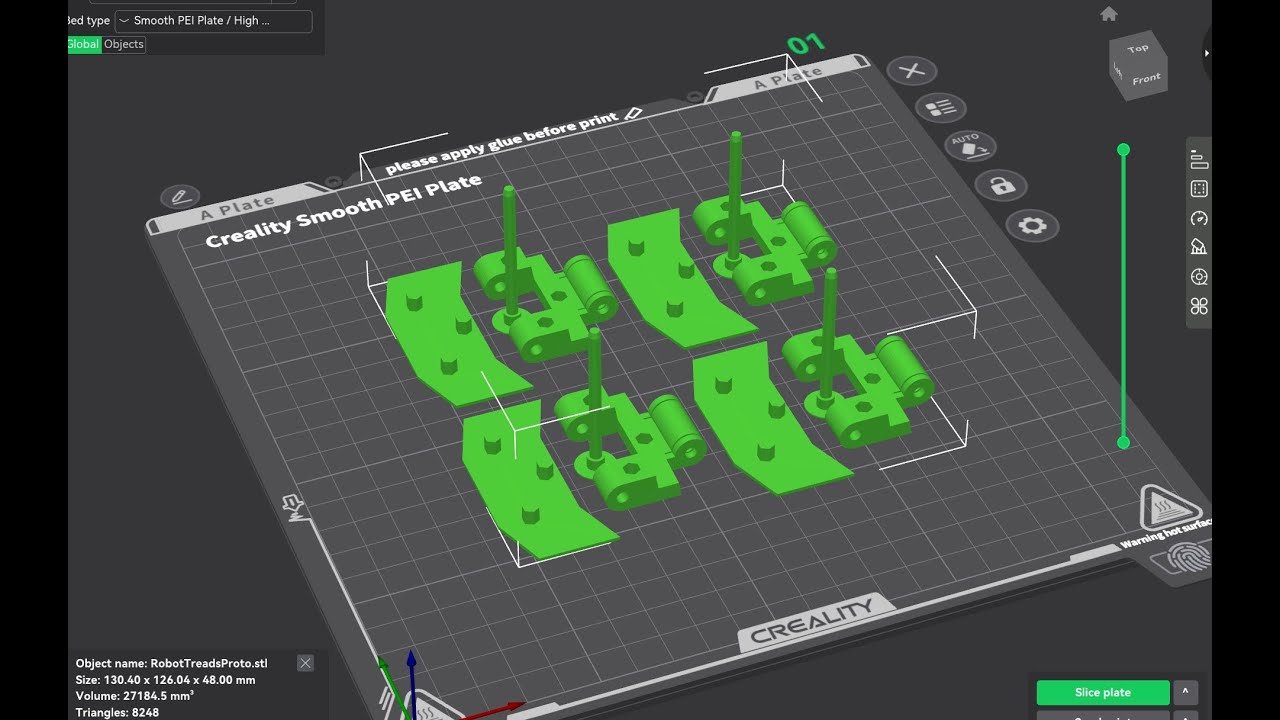Click top handle of vertical layer slider
This screenshot has width=1280, height=720.
coord(1123,150)
